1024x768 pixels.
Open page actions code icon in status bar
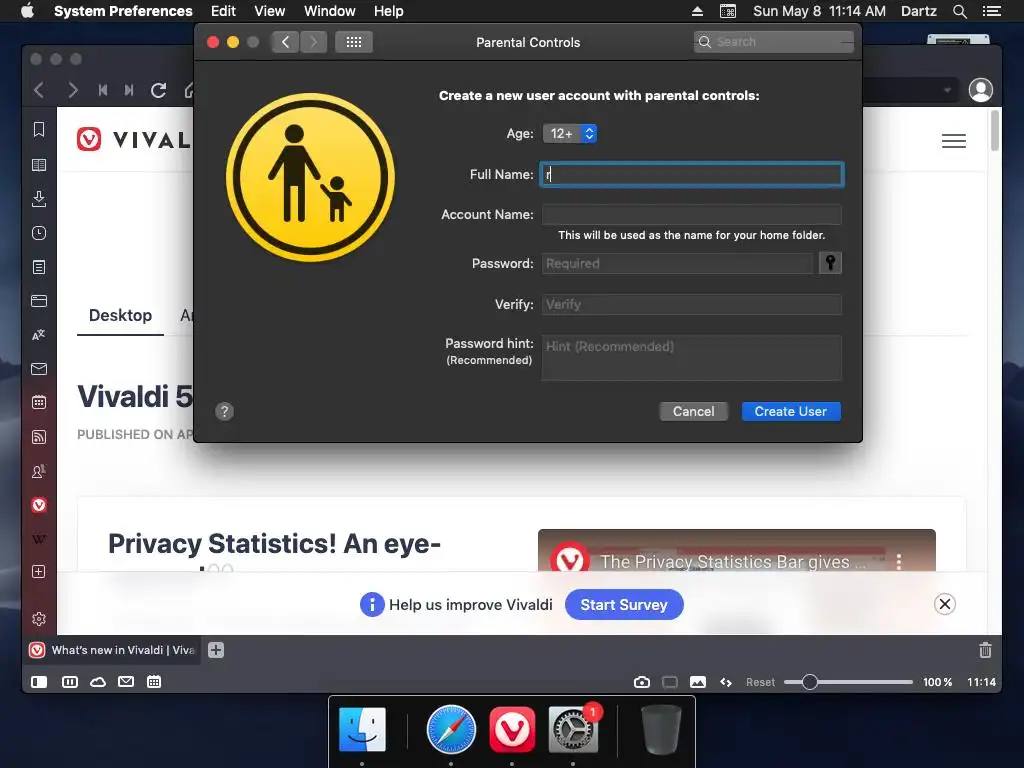(726, 682)
